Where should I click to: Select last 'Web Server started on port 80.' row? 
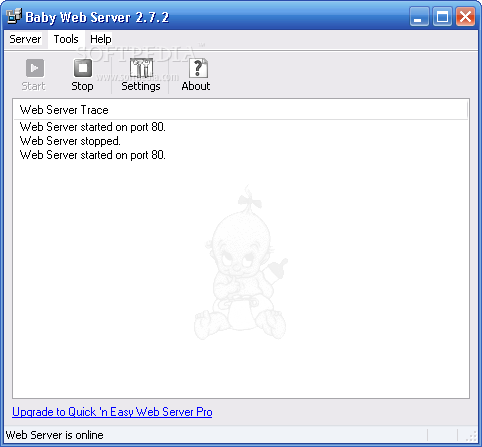point(93,155)
